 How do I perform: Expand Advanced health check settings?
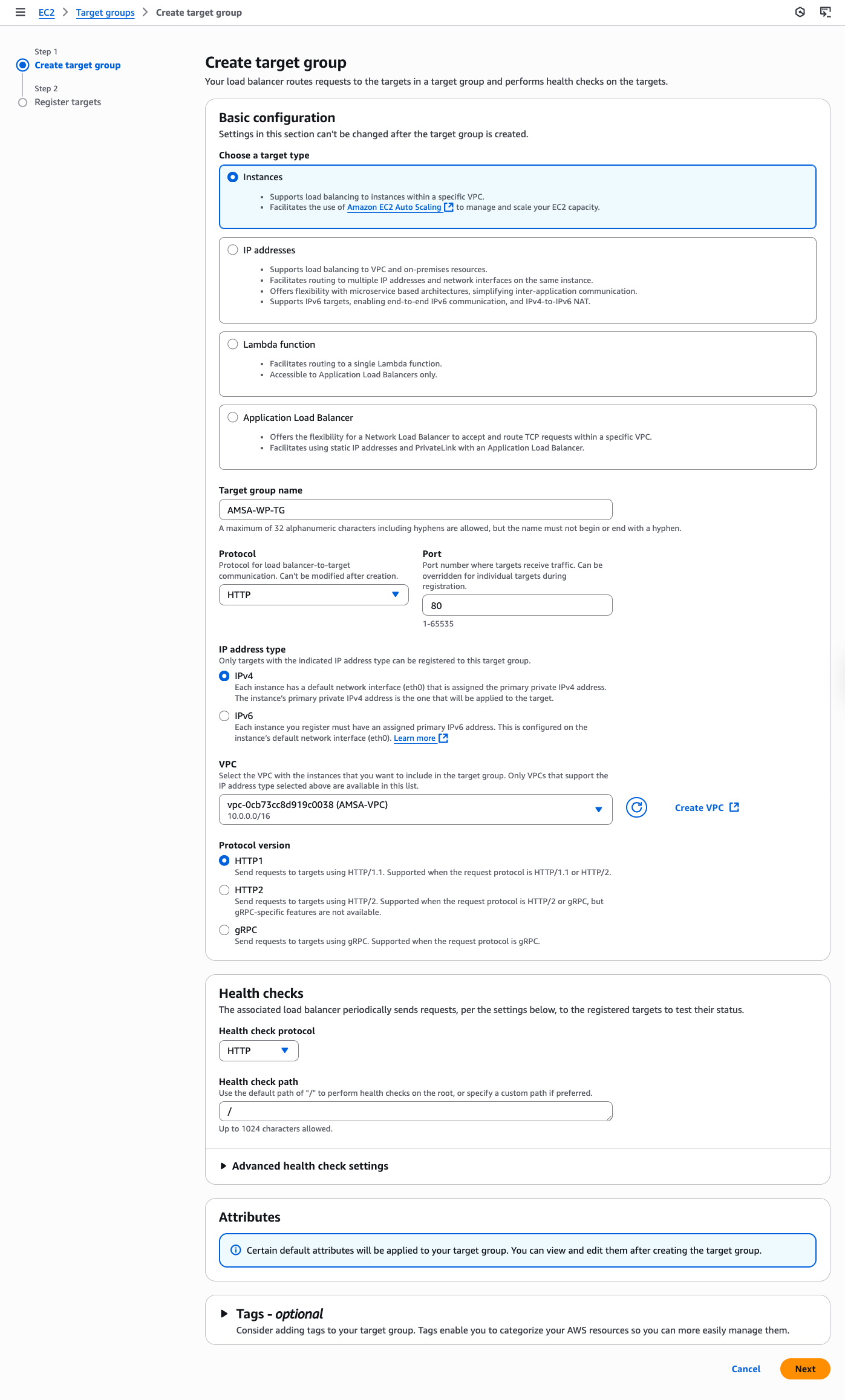click(310, 1166)
